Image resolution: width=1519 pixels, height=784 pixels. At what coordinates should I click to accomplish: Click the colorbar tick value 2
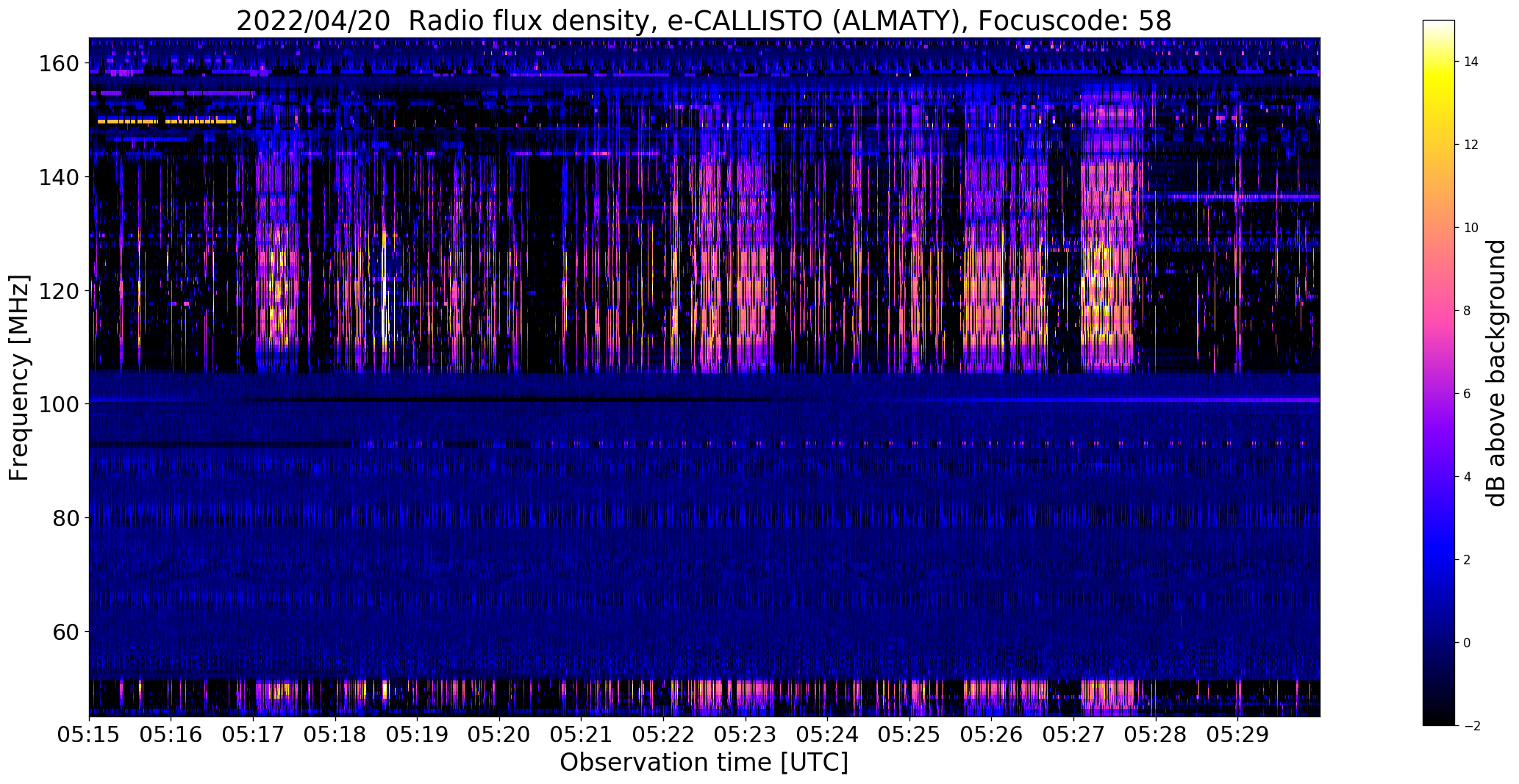point(1467,561)
